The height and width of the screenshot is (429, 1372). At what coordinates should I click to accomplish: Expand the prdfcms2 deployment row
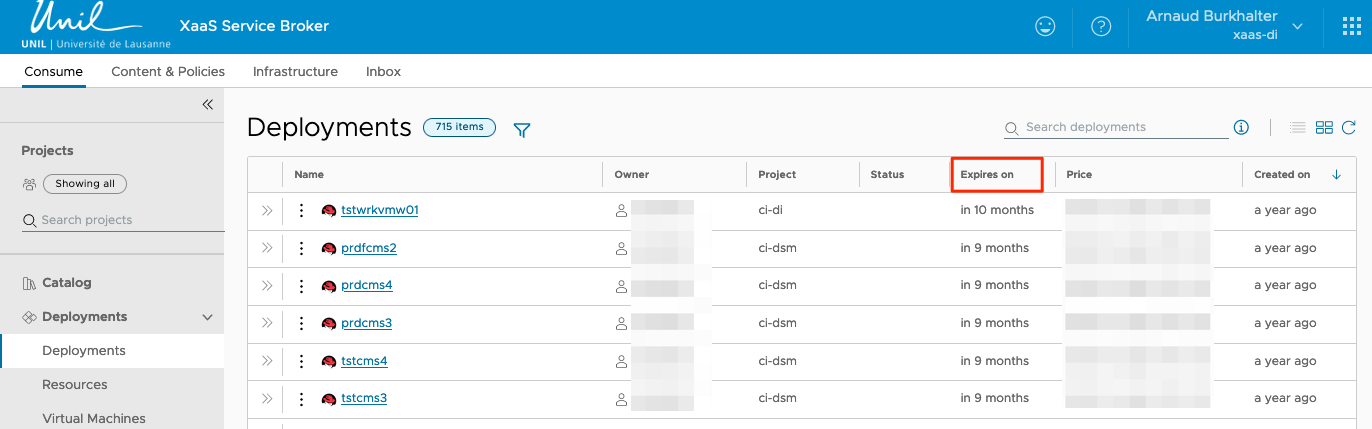tap(267, 248)
